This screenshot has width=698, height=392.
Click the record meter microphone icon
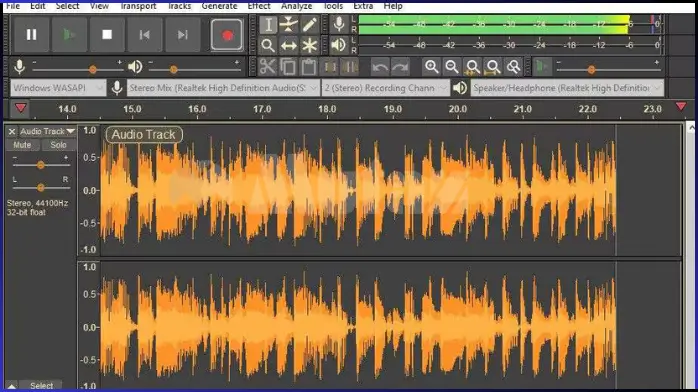[x=339, y=24]
